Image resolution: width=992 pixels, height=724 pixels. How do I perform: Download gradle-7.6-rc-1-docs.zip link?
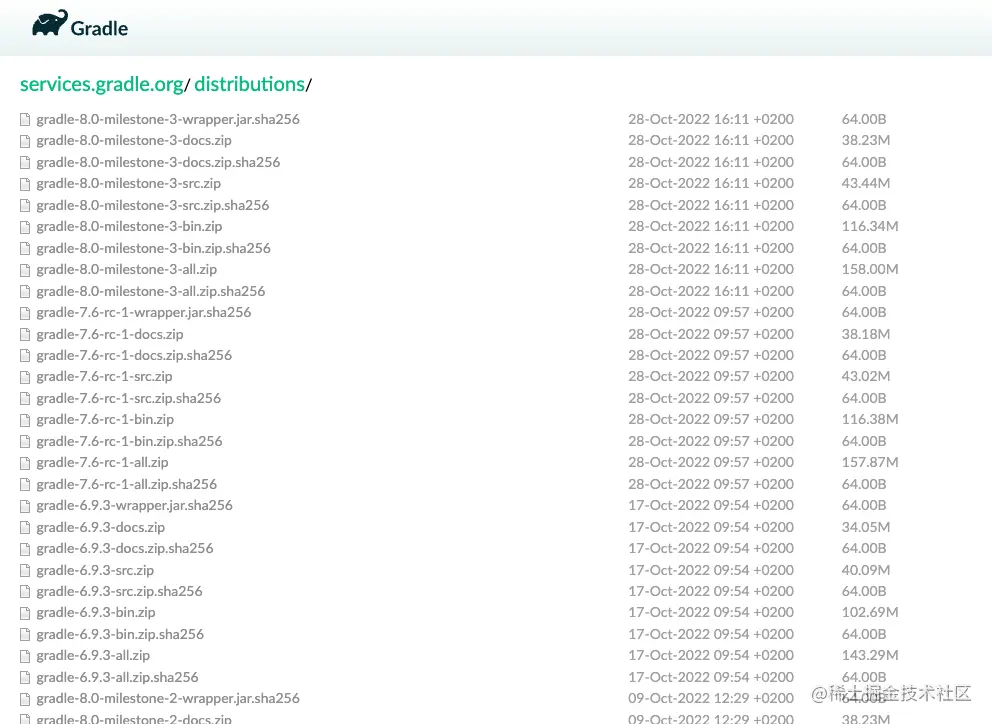point(109,334)
